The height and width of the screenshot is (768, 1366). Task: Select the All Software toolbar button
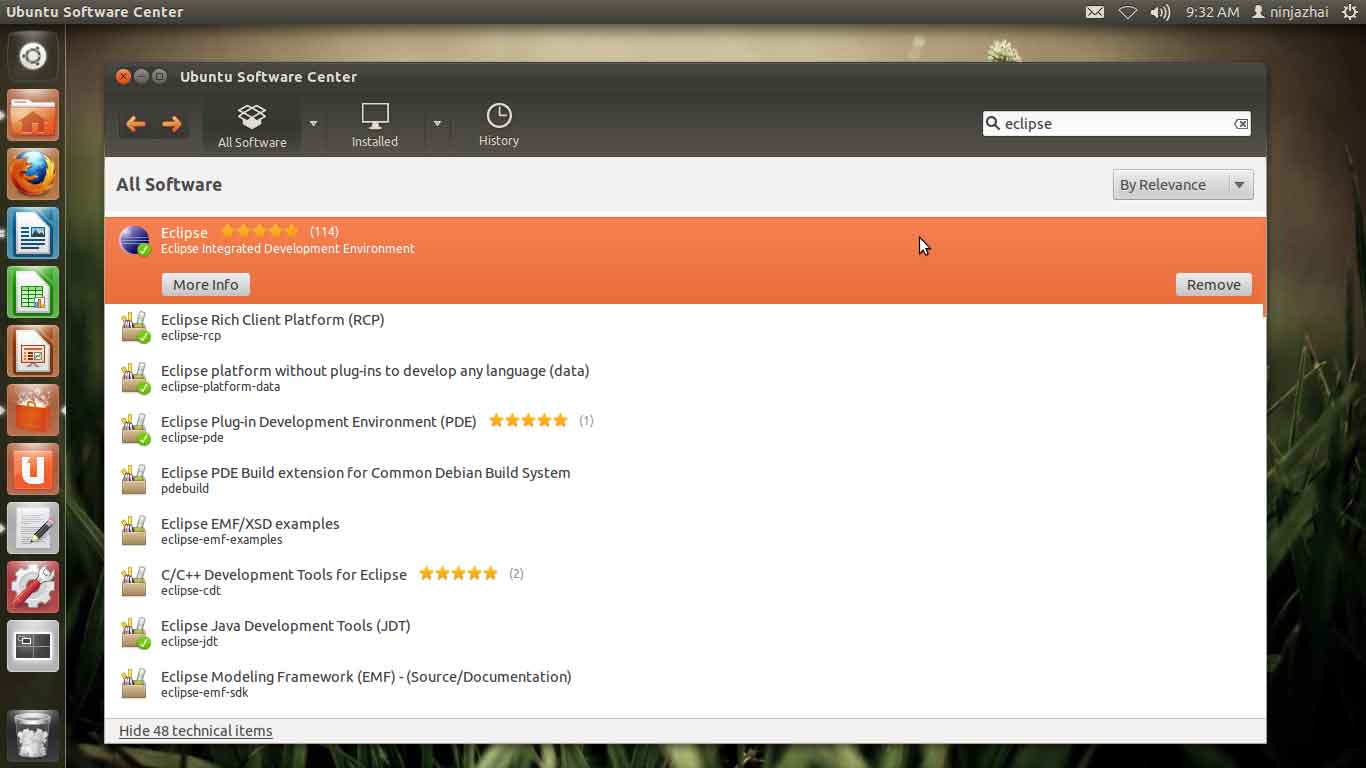pos(252,126)
